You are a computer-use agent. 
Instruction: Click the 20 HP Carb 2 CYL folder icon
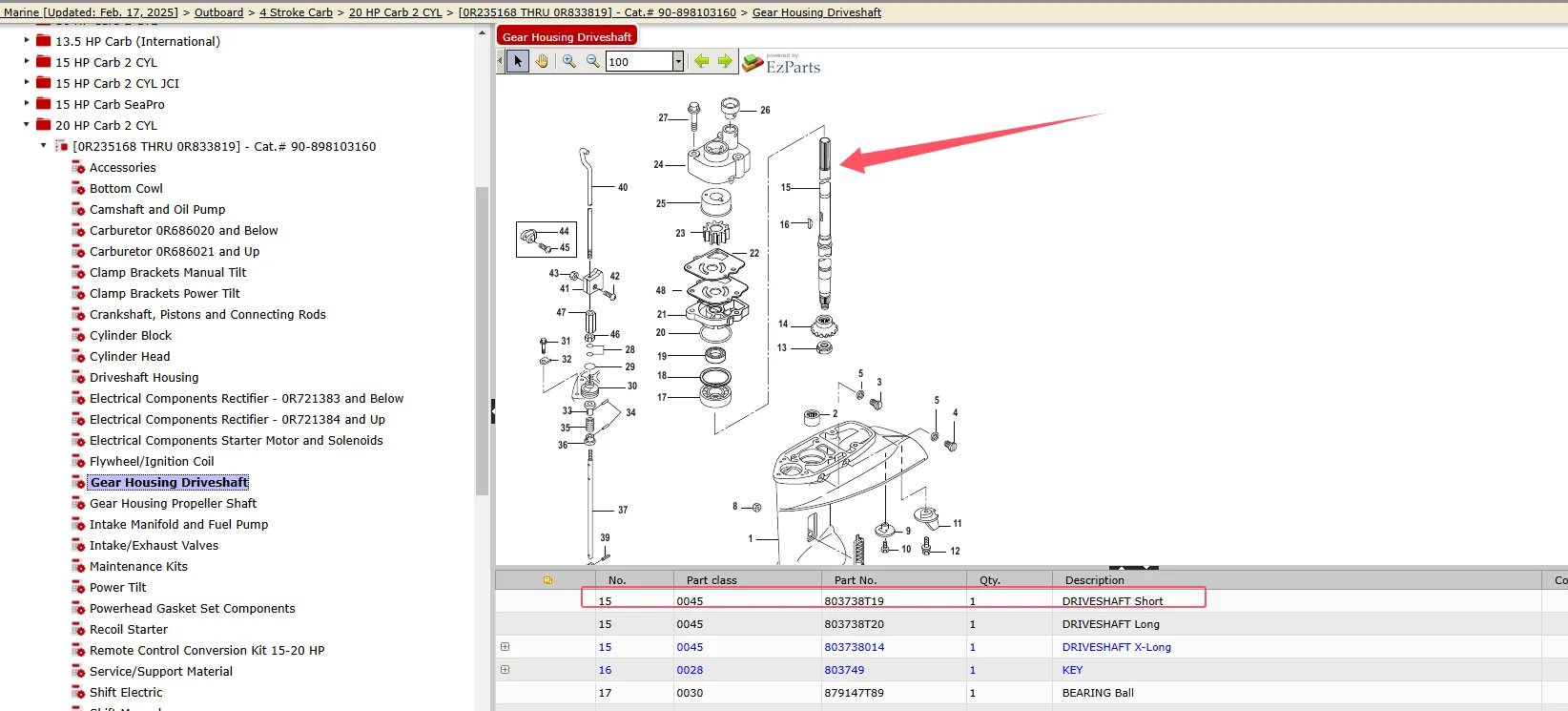tap(43, 124)
